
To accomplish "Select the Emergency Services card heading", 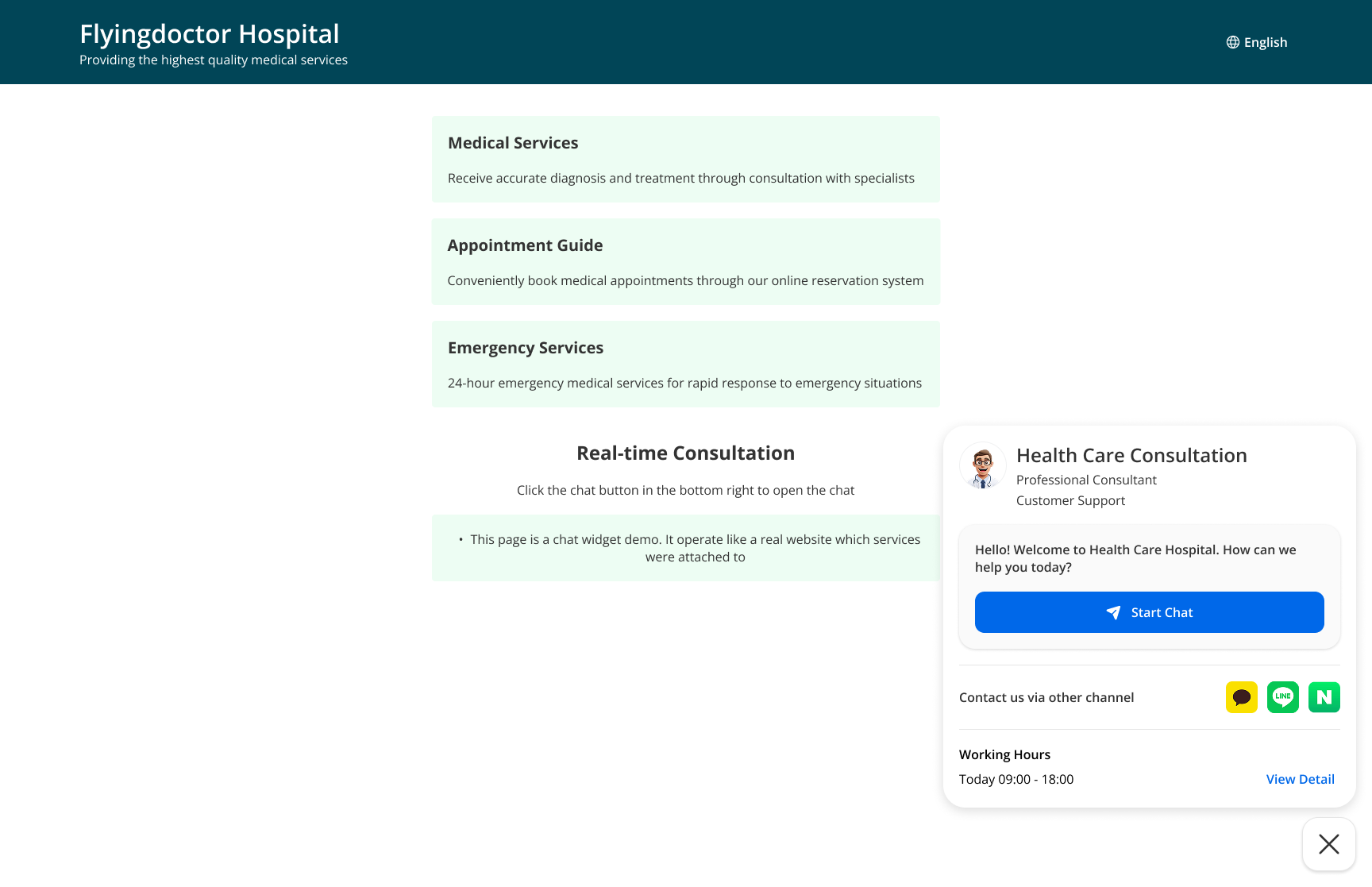I will [526, 348].
